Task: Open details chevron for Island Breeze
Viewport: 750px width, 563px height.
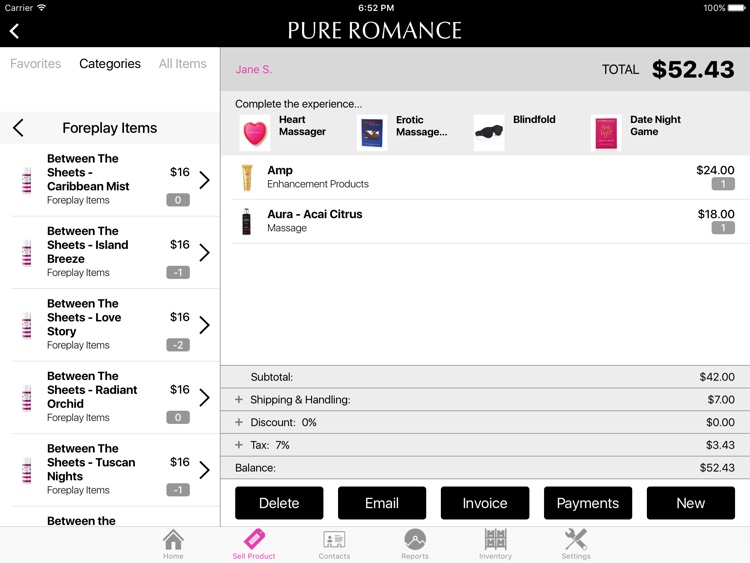Action: pyautogui.click(x=205, y=253)
